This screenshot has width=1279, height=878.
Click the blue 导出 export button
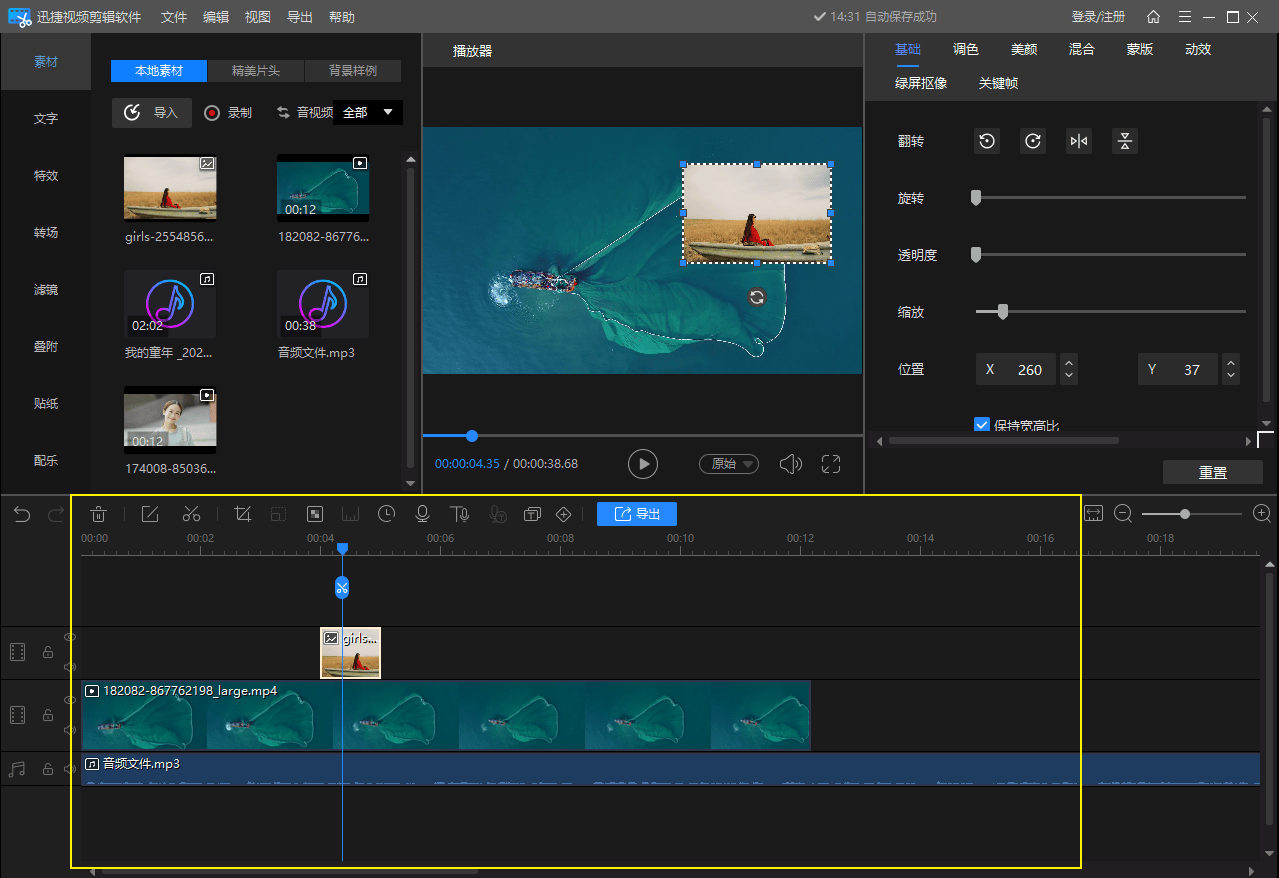click(x=637, y=514)
